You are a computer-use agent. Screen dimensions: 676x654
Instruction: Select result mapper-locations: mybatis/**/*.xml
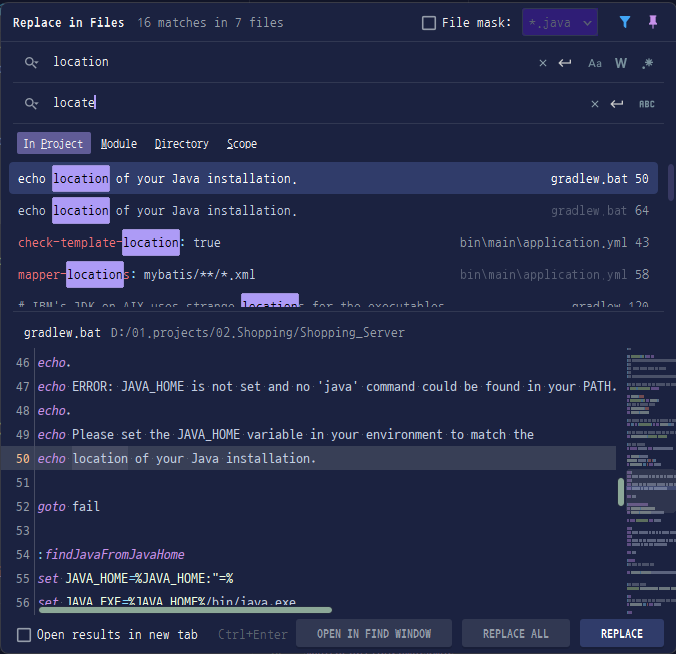tap(333, 274)
